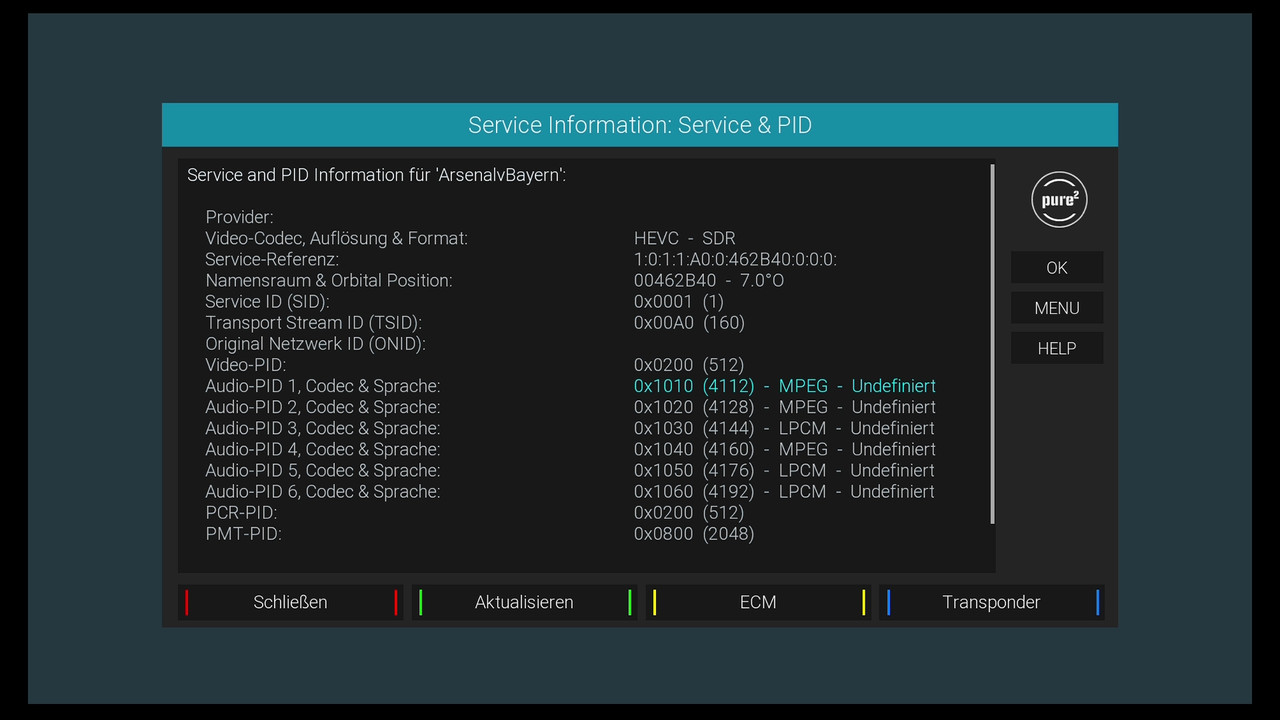This screenshot has height=720, width=1280.
Task: Click the pure² logo icon
Action: (1059, 199)
